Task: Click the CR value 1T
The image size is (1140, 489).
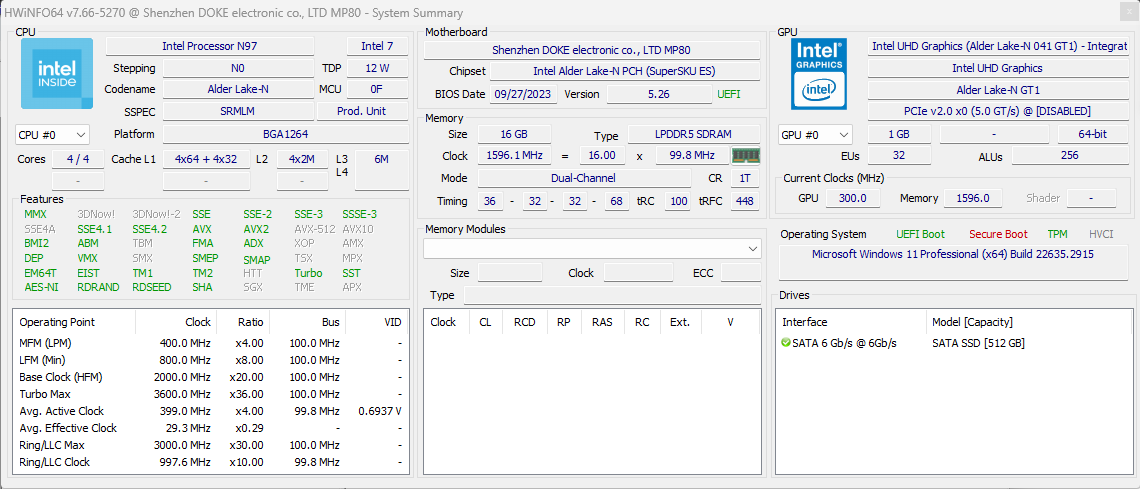Action: coord(744,178)
